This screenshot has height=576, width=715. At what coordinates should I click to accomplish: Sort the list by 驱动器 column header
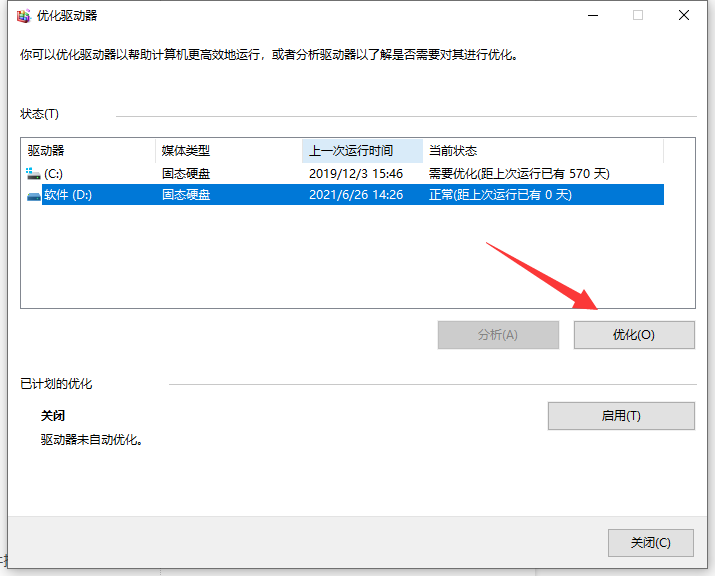coord(88,151)
